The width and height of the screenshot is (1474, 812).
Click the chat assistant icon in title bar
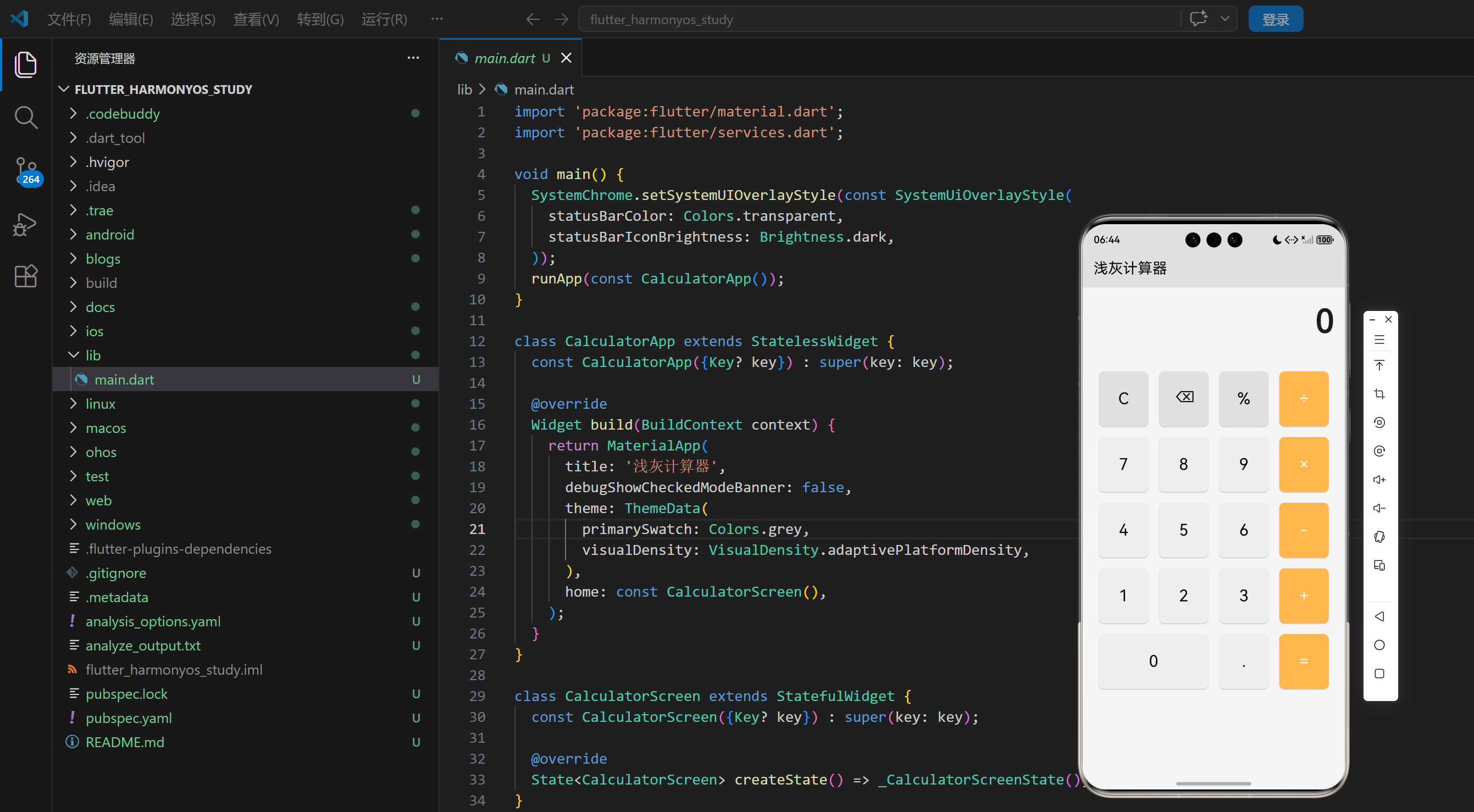point(1198,19)
